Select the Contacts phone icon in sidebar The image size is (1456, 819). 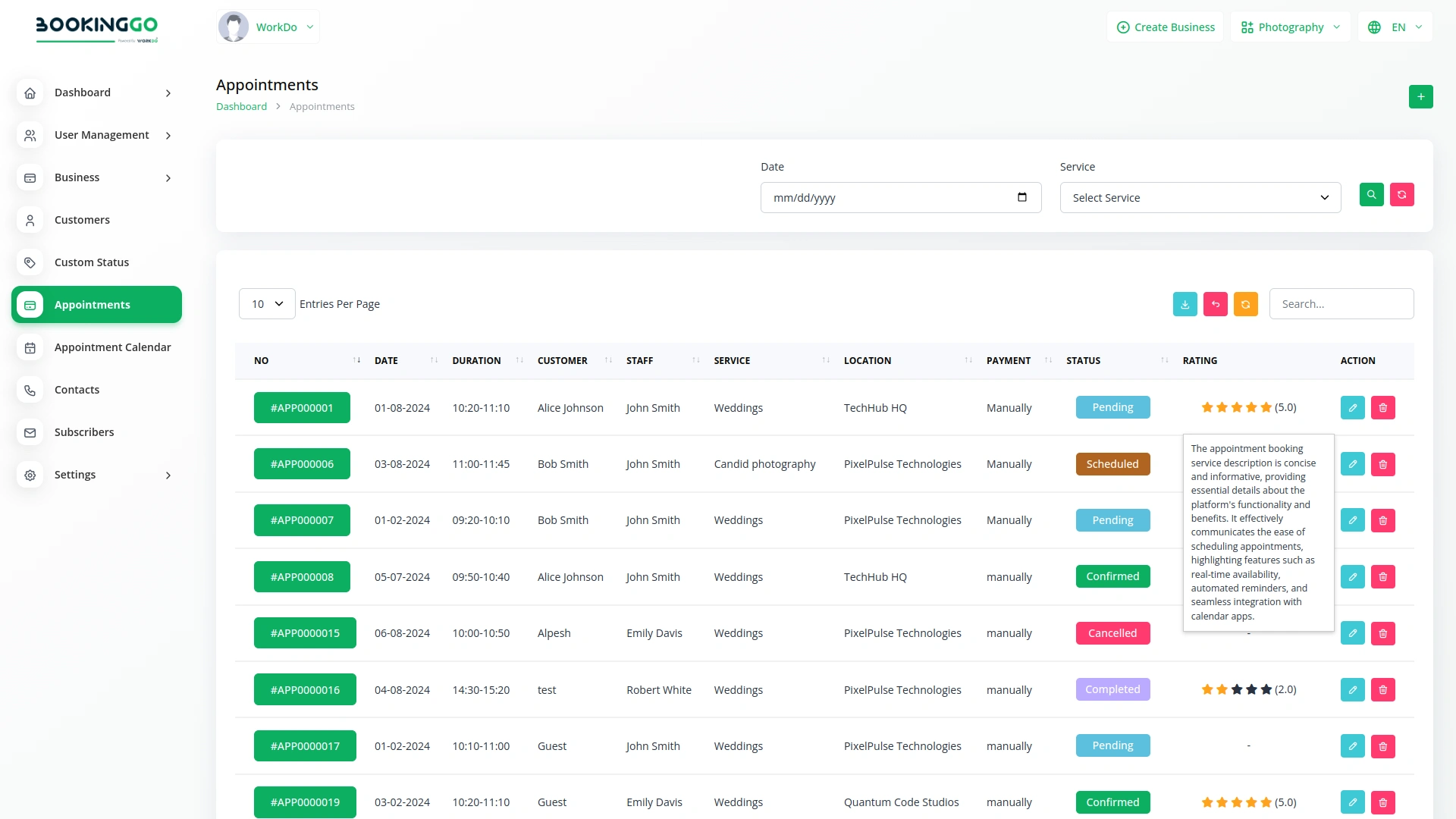[30, 390]
